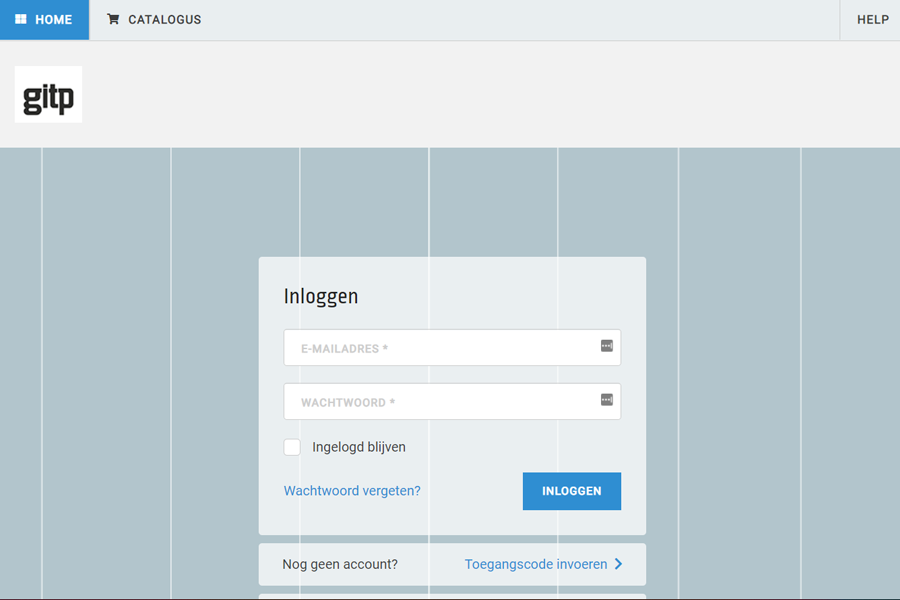Click the password manager icon in the wachtwoord field
900x600 pixels.
tap(607, 400)
